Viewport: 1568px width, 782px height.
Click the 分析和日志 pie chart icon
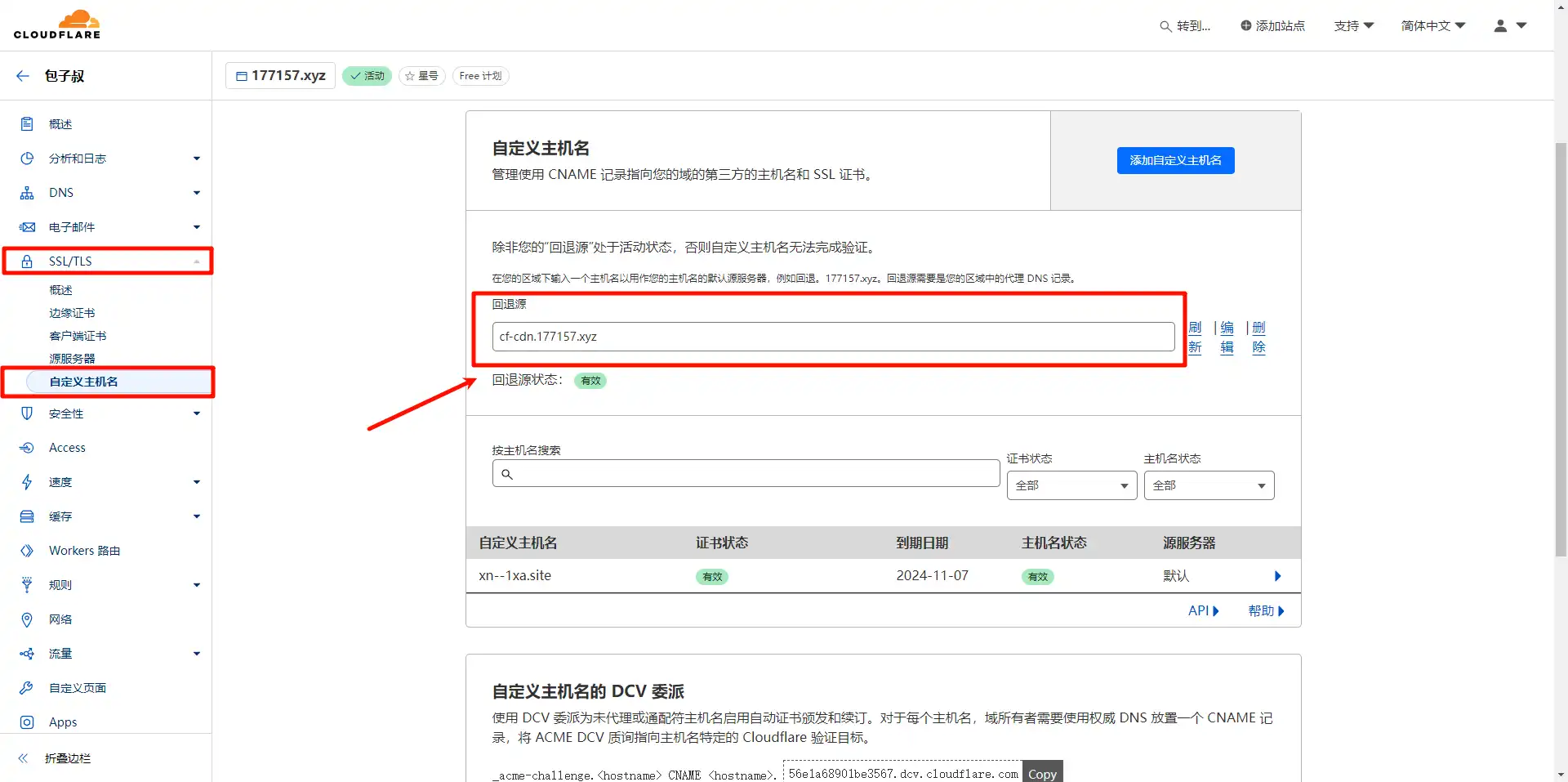[27, 159]
